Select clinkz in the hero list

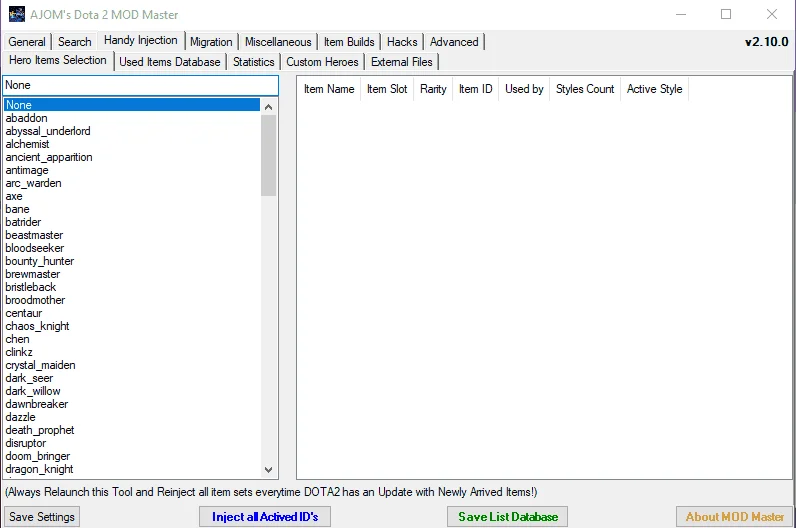click(132, 352)
